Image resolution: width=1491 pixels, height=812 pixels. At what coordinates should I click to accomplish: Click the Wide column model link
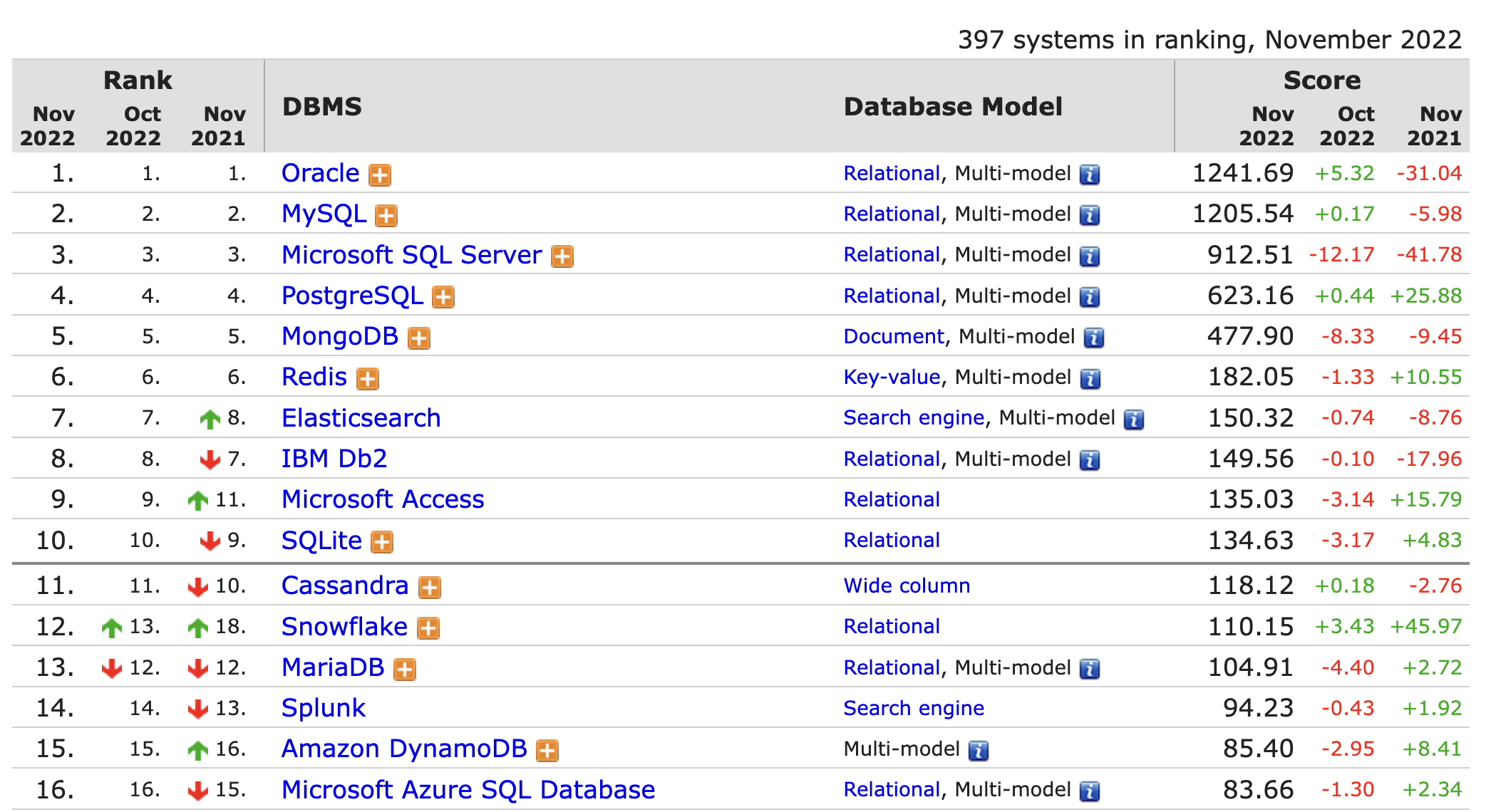pos(907,585)
